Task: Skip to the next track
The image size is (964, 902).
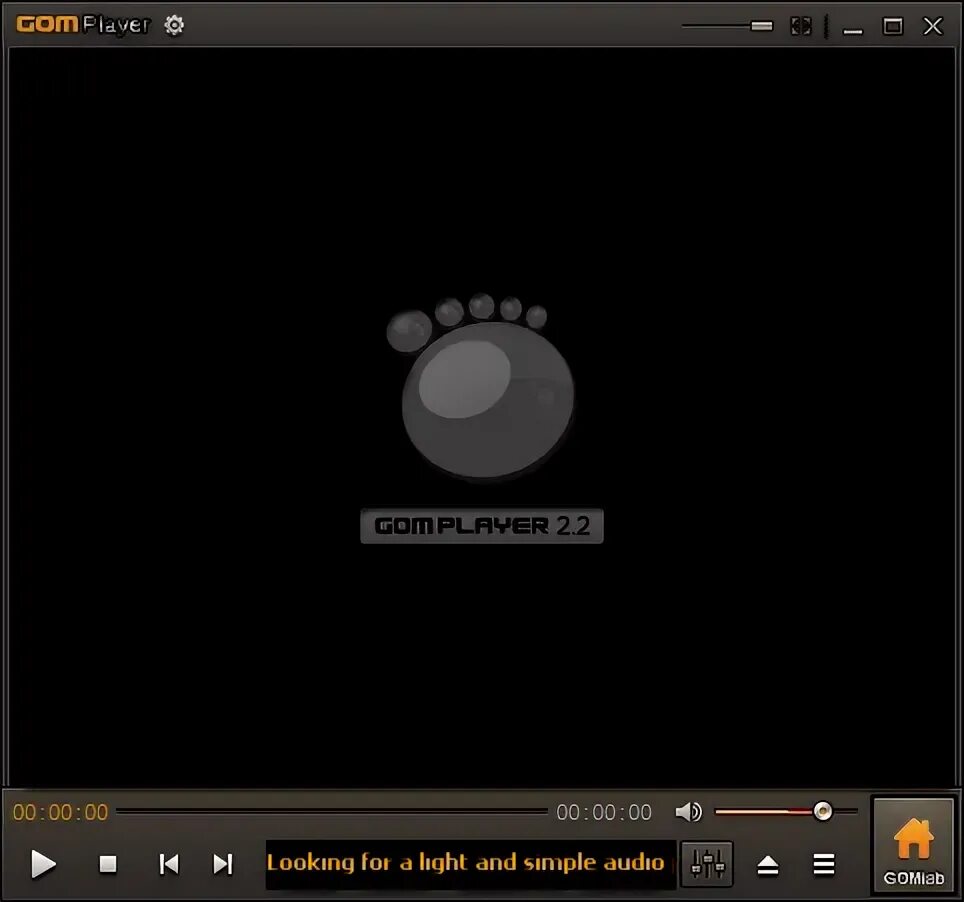Action: (x=223, y=864)
